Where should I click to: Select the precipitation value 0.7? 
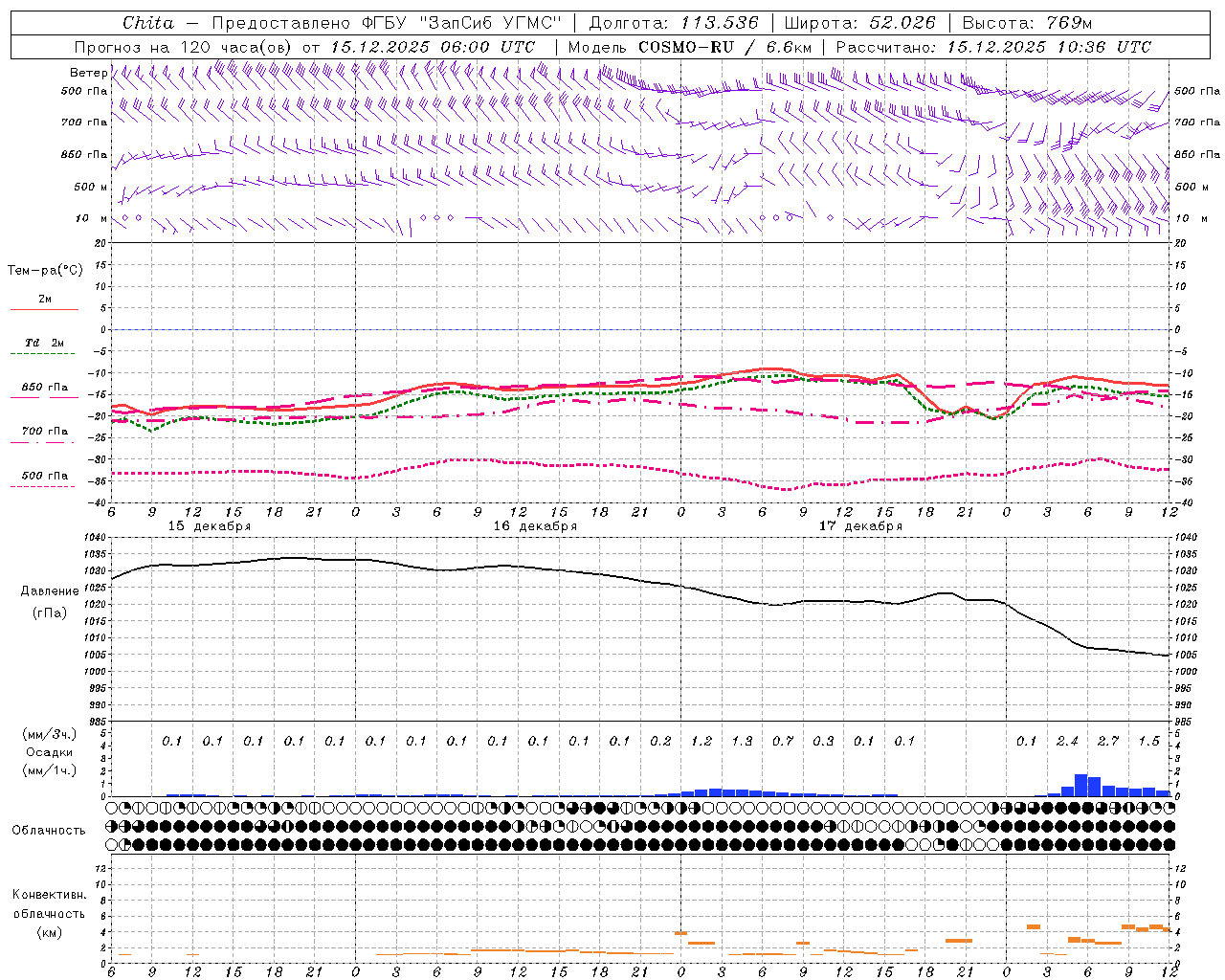(x=783, y=742)
